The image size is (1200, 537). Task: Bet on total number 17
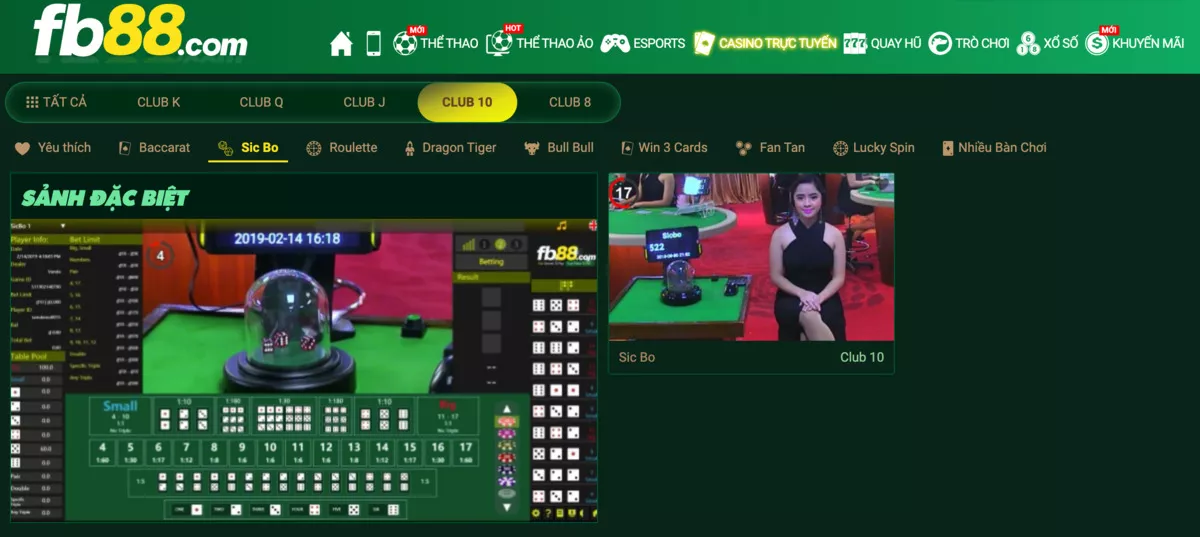tap(465, 453)
